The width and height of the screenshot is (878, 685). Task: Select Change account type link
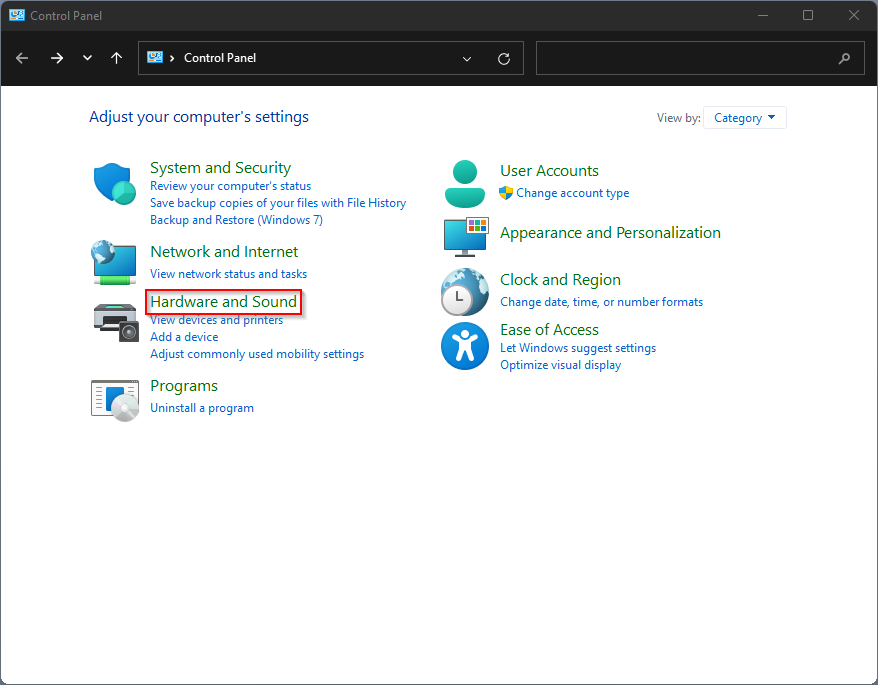pyautogui.click(x=572, y=193)
